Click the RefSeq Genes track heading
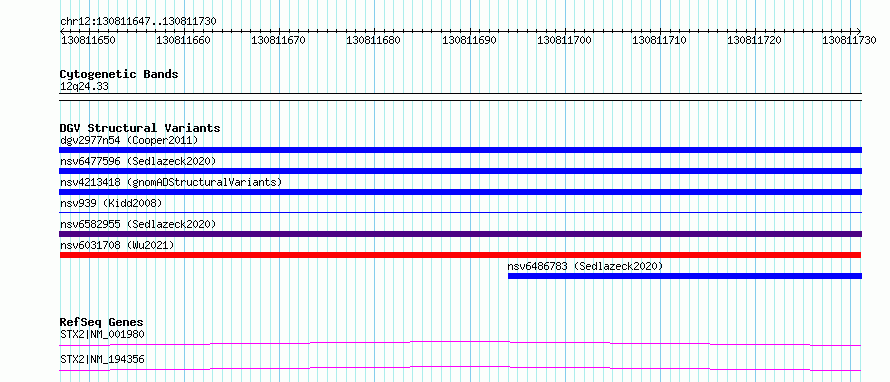This screenshot has height=382, width=890. tap(102, 322)
